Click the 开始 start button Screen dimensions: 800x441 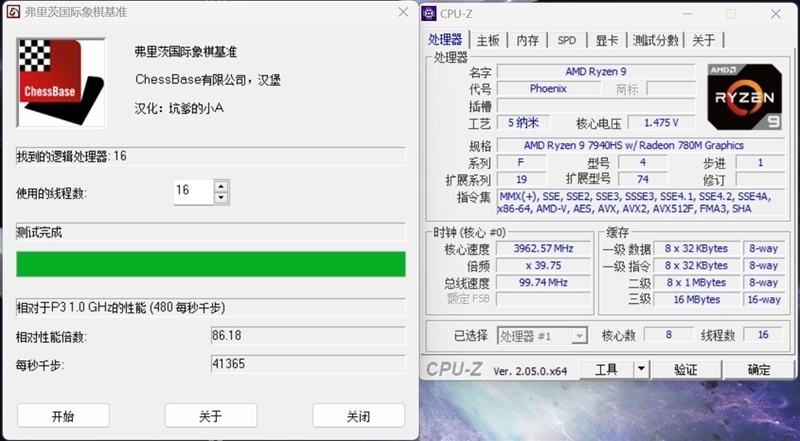63,416
